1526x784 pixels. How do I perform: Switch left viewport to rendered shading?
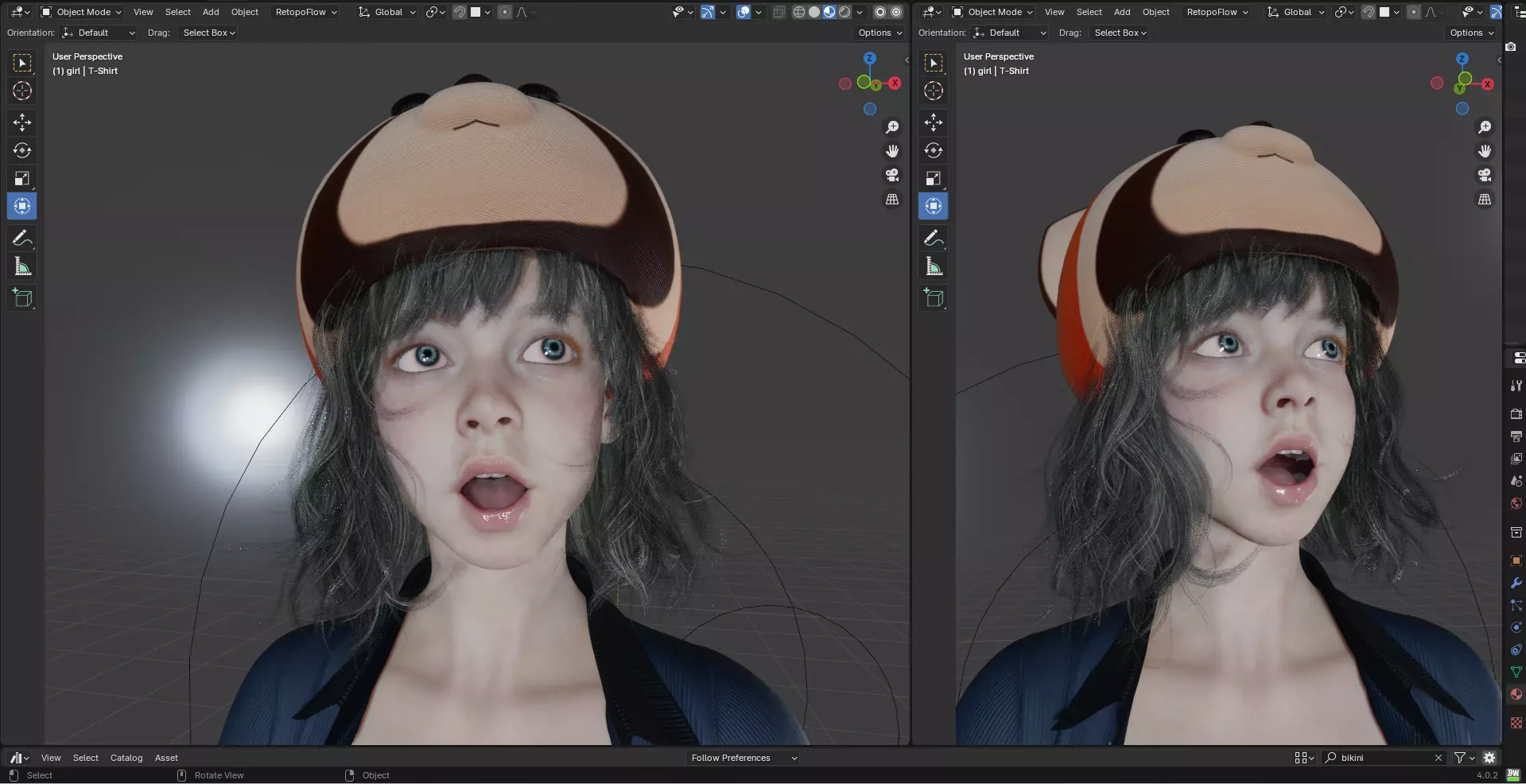click(845, 12)
